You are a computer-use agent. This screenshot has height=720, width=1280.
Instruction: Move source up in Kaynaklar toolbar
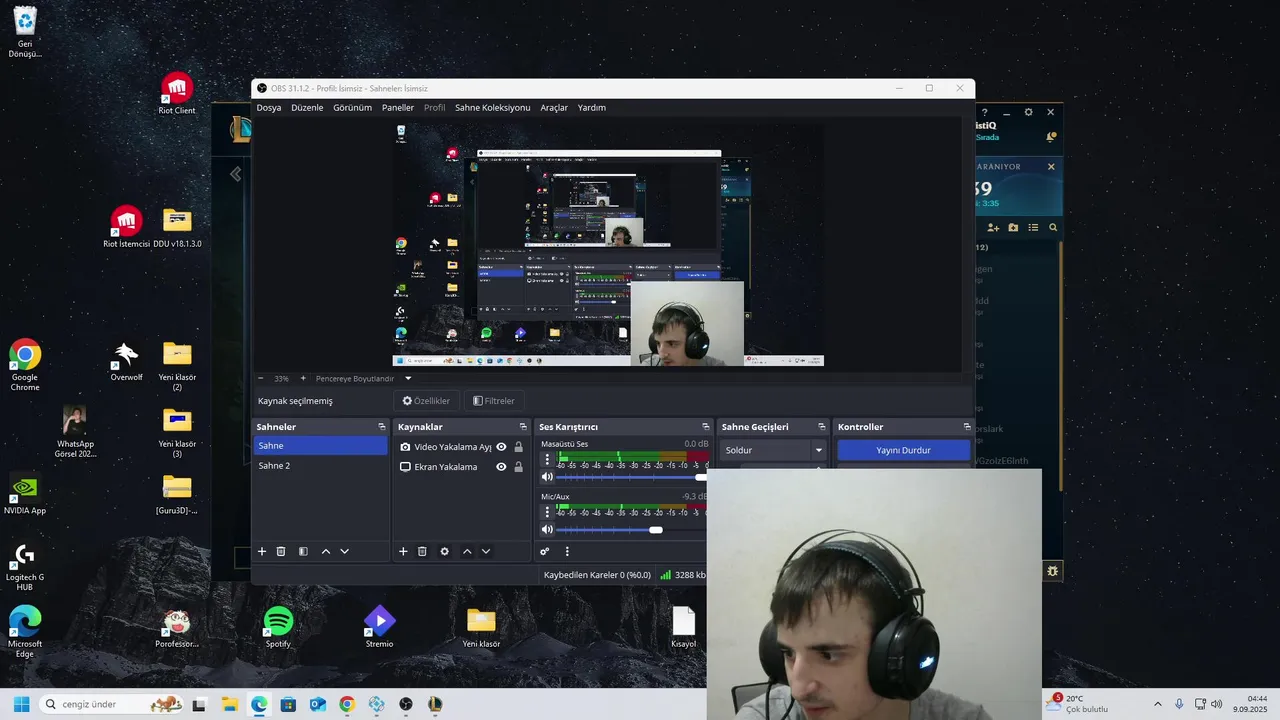click(466, 551)
